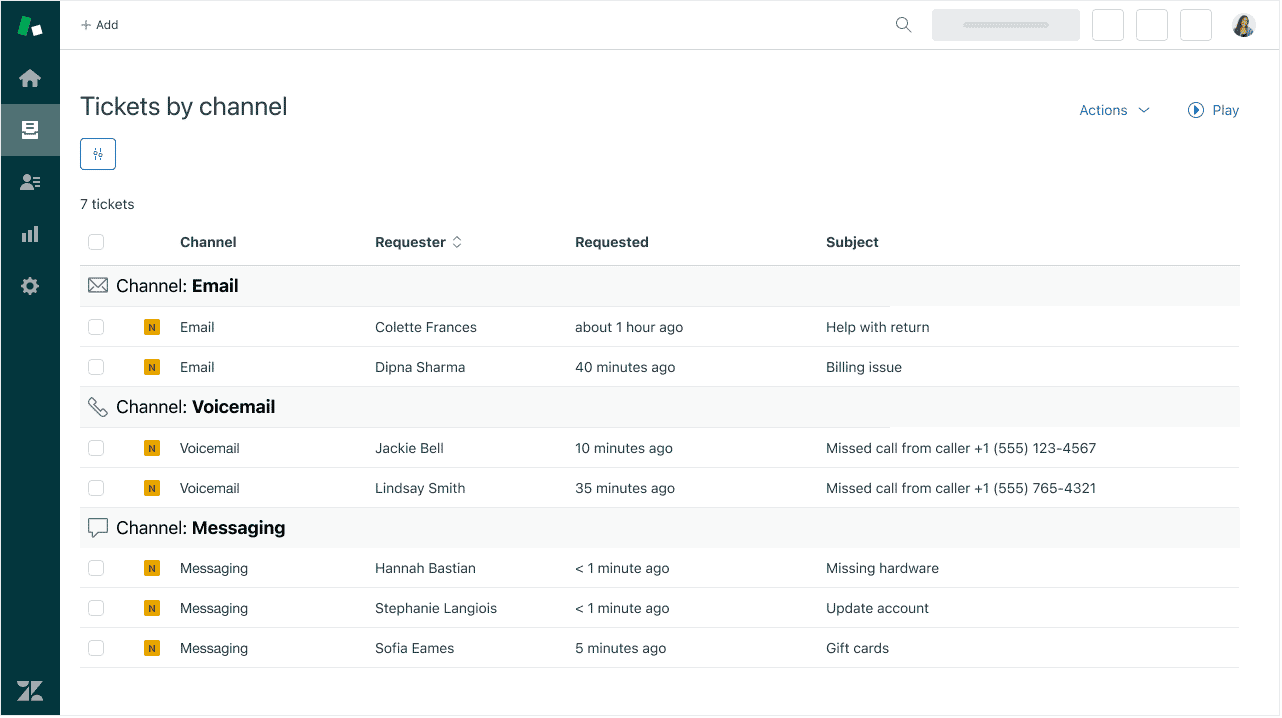Click the Zendesk logo at sidebar bottom
Viewport: 1282px width, 718px height.
tap(30, 690)
